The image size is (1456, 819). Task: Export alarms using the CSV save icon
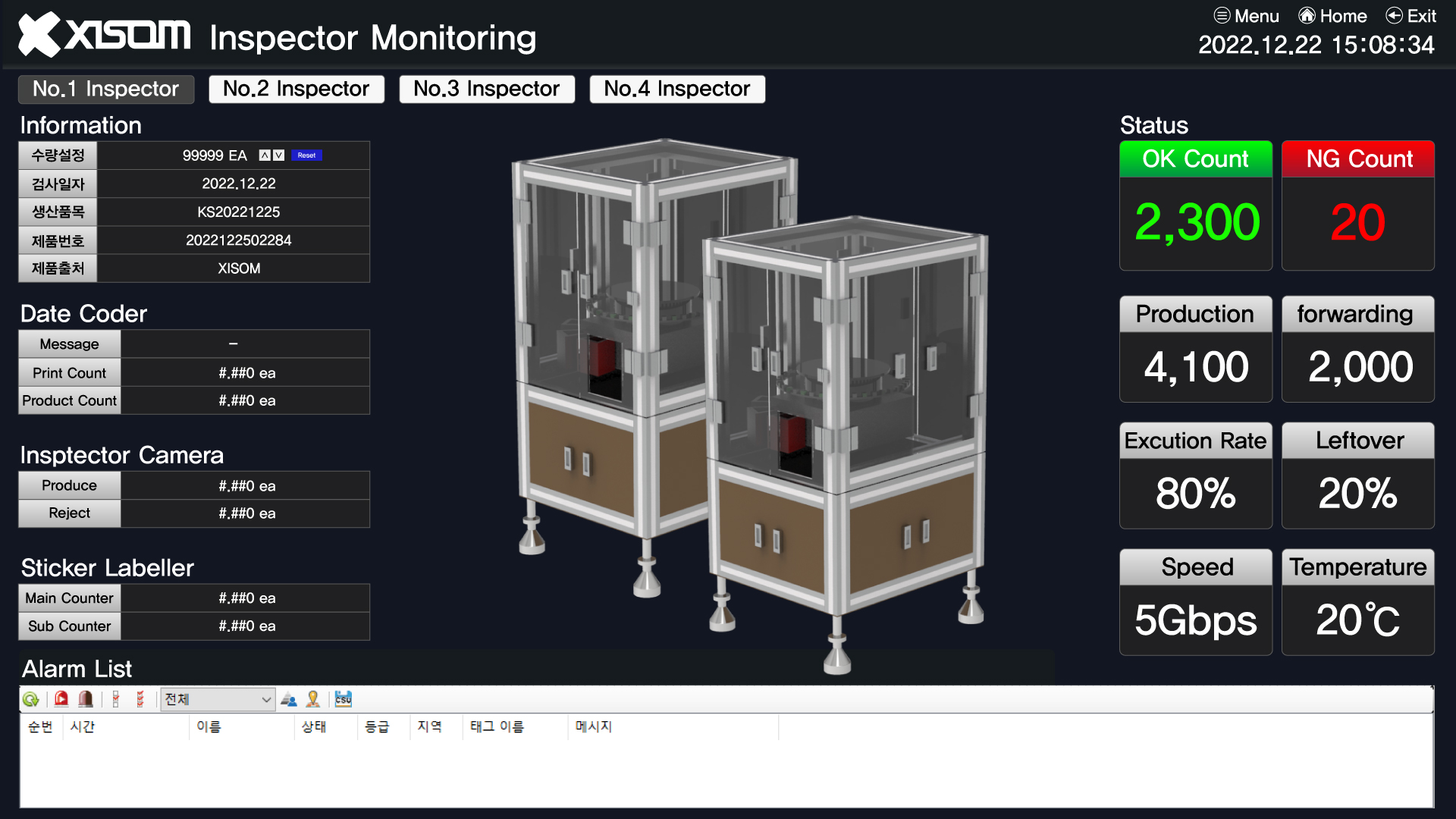[x=344, y=699]
